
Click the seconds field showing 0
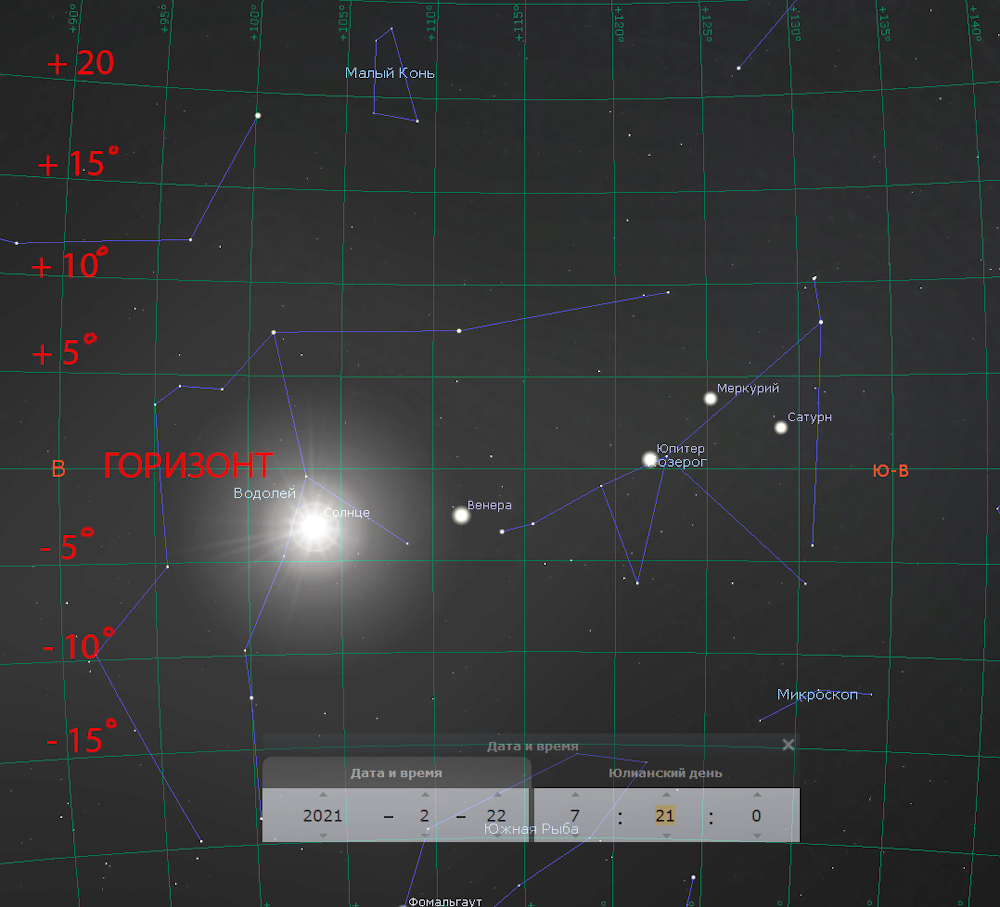pos(756,816)
